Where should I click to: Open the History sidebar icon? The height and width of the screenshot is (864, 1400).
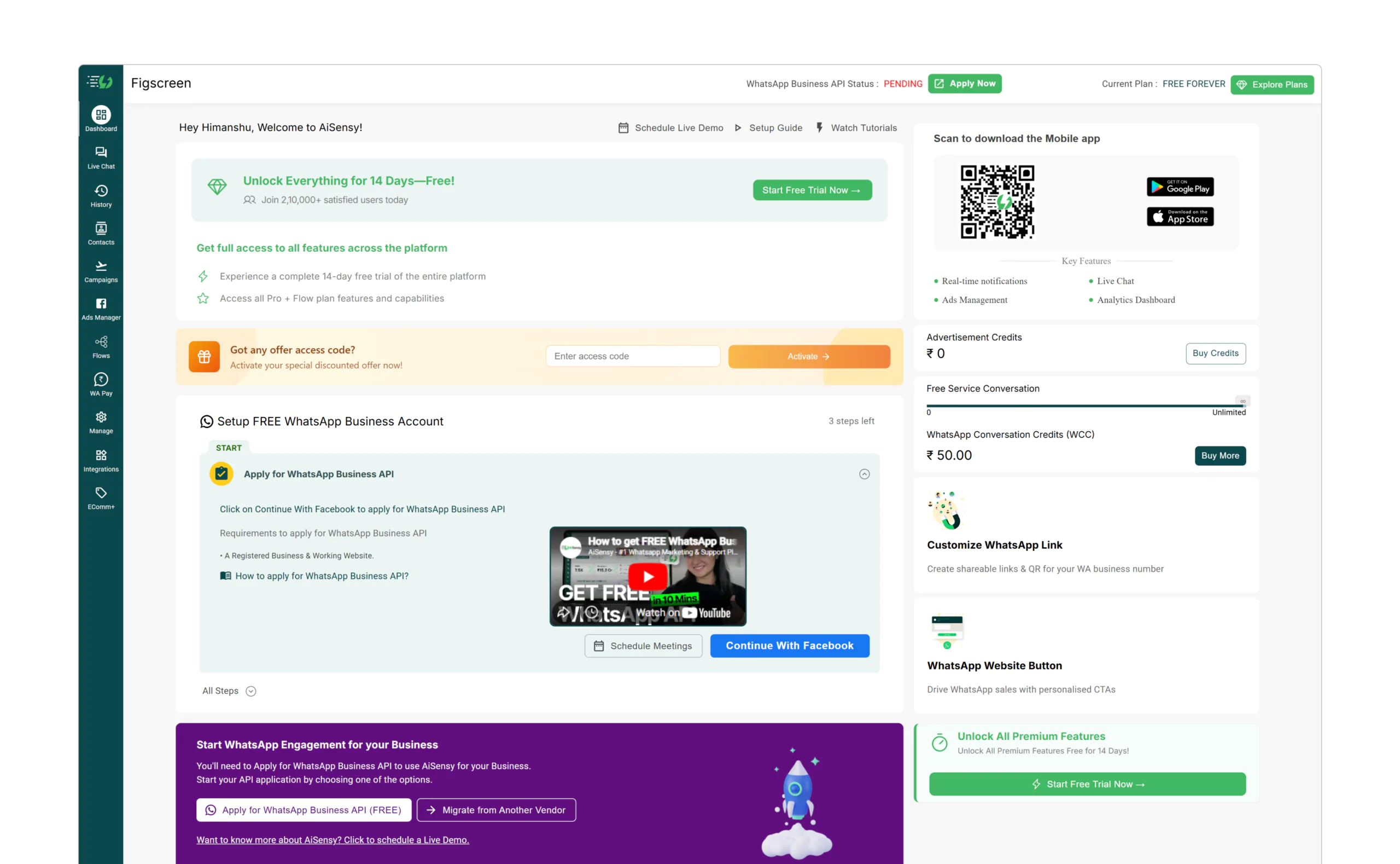101,195
